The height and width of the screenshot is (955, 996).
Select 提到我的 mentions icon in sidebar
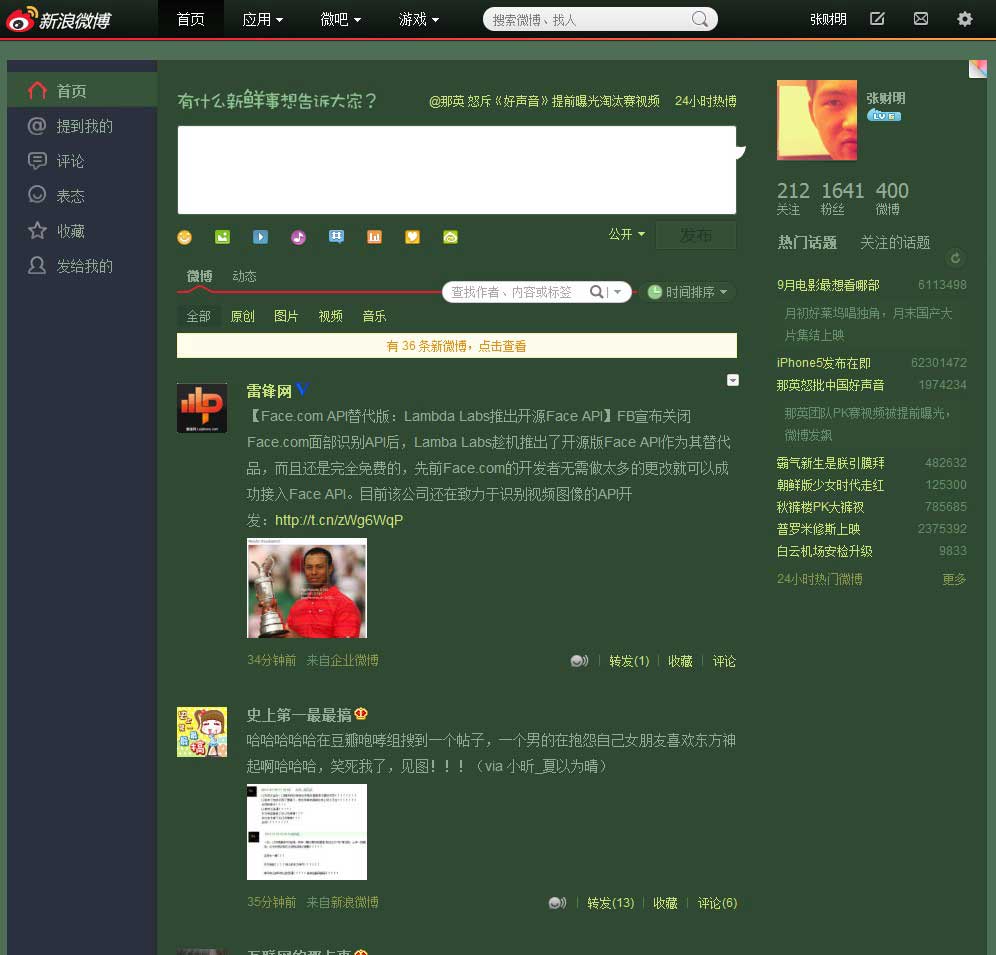coord(38,126)
